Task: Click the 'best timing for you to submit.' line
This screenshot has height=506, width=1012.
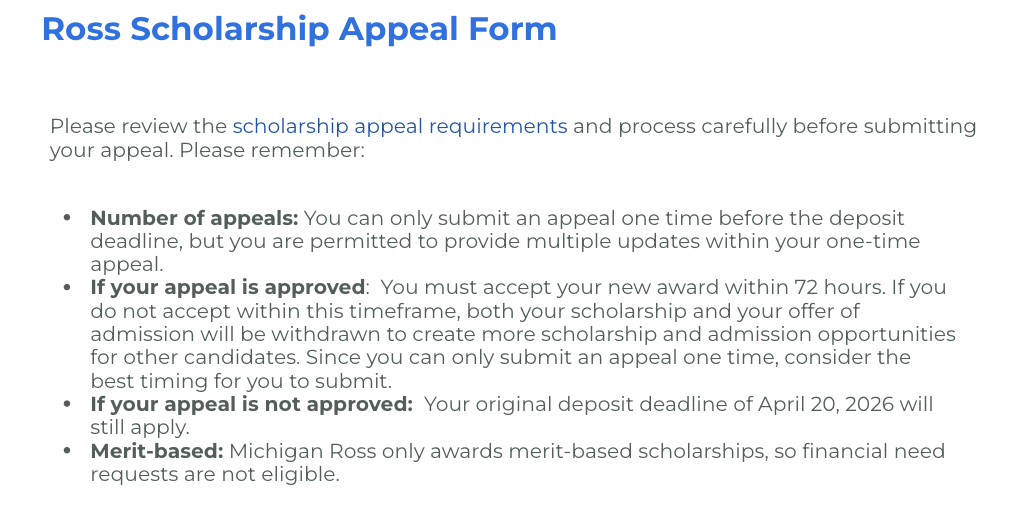Action: [x=238, y=381]
